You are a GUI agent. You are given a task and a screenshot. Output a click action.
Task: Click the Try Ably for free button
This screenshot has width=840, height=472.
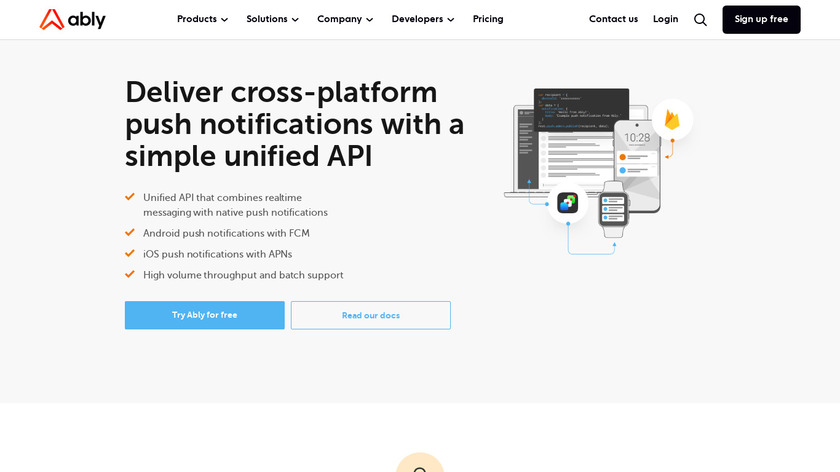click(x=205, y=315)
